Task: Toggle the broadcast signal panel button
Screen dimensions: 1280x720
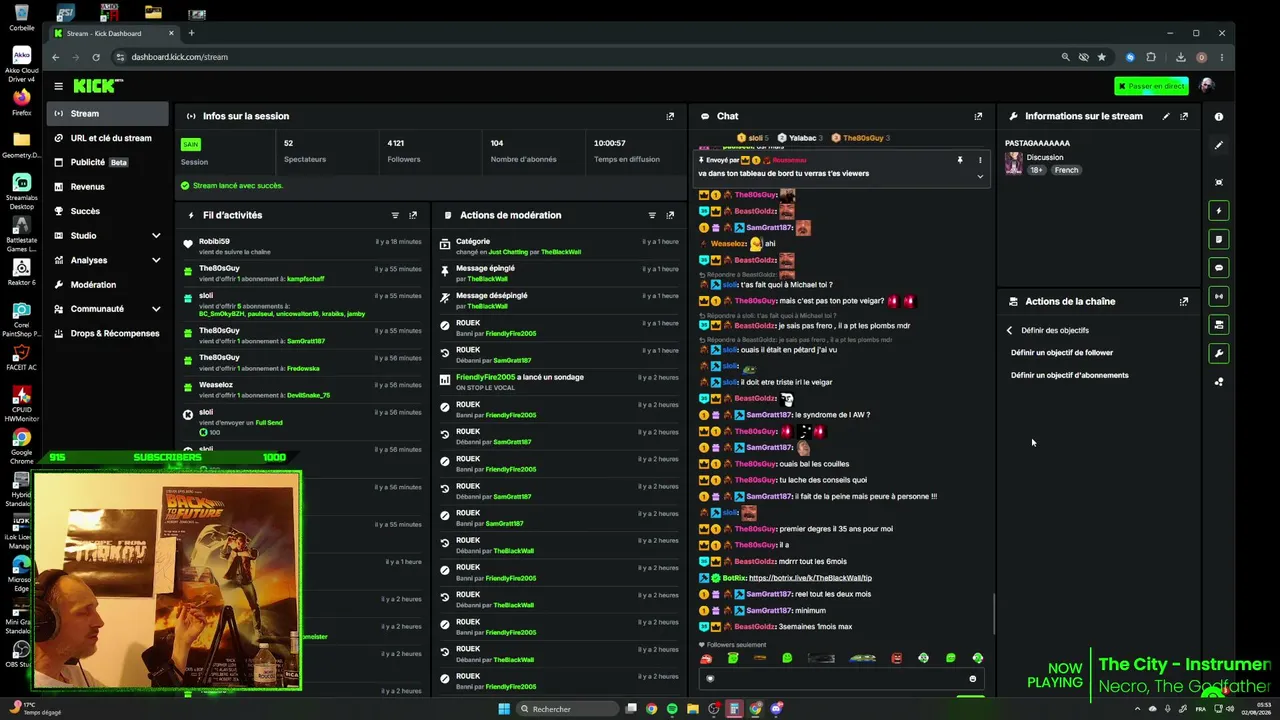Action: (x=1218, y=296)
